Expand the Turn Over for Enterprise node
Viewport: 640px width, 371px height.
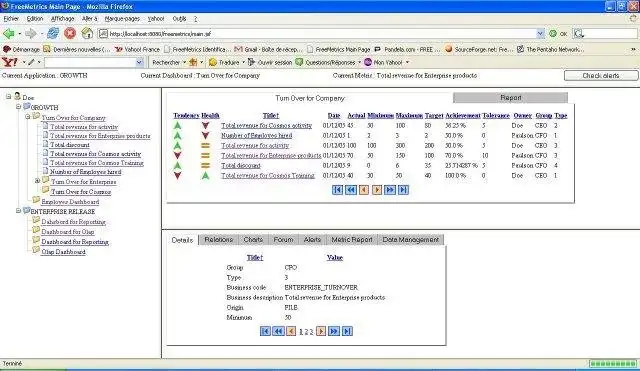(x=37, y=180)
